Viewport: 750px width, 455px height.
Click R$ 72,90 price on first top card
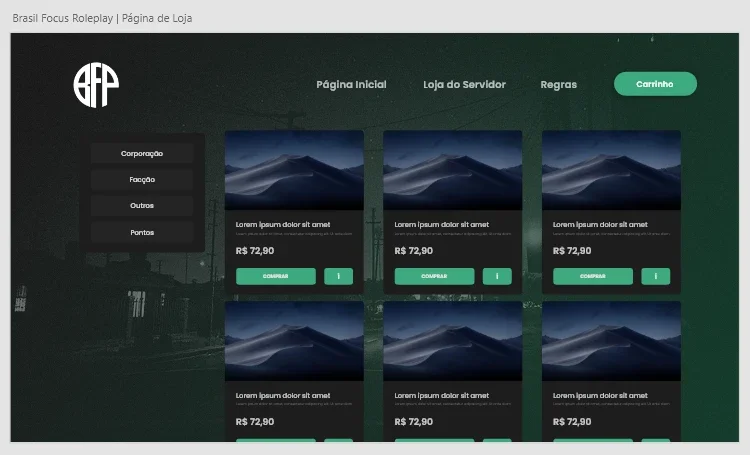255,251
